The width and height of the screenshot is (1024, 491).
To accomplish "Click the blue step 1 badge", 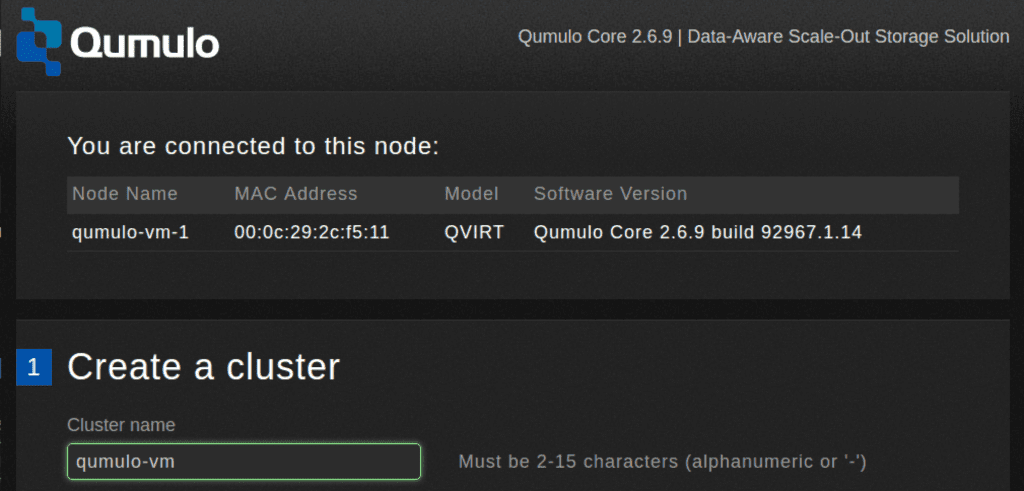I will point(34,368).
